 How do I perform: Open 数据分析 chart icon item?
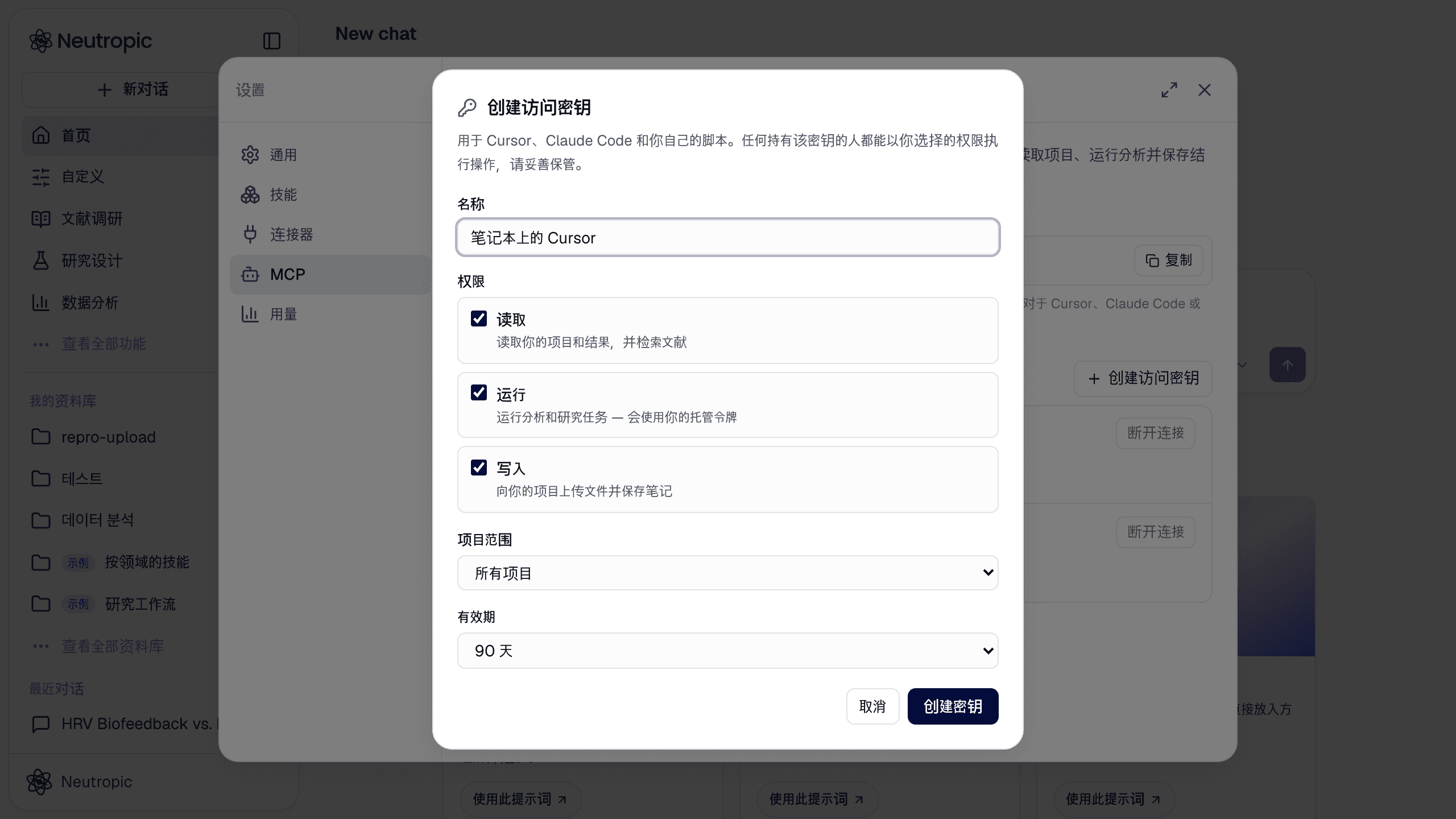tap(41, 303)
